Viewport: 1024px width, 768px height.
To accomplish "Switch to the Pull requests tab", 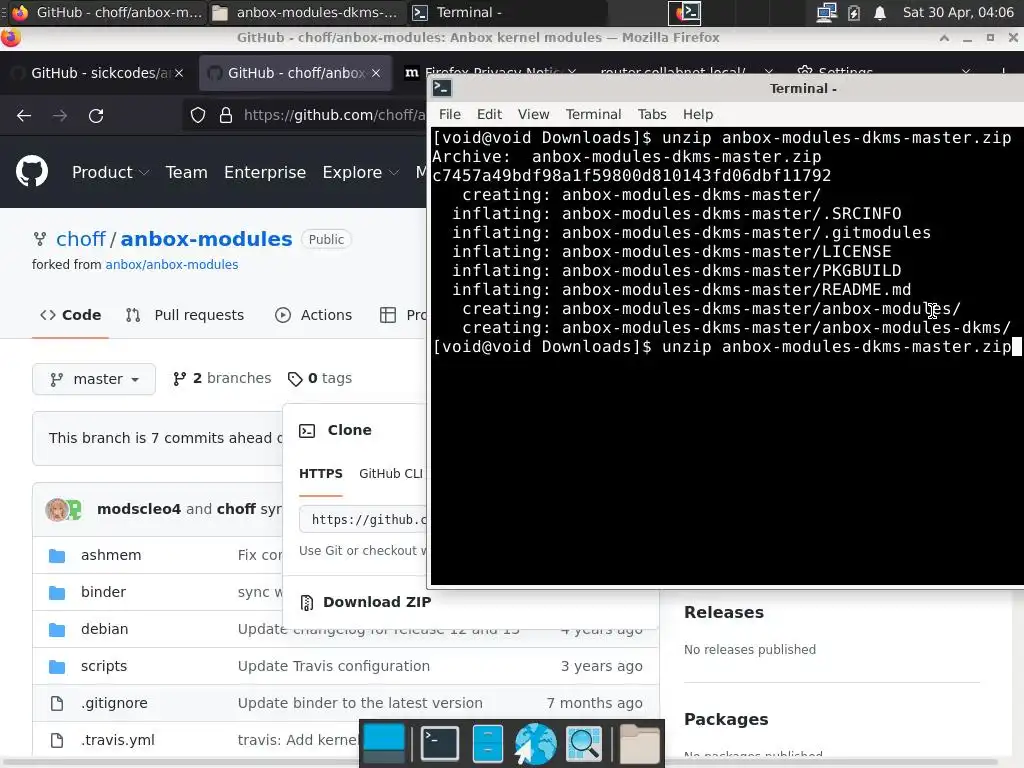I will 185,315.
